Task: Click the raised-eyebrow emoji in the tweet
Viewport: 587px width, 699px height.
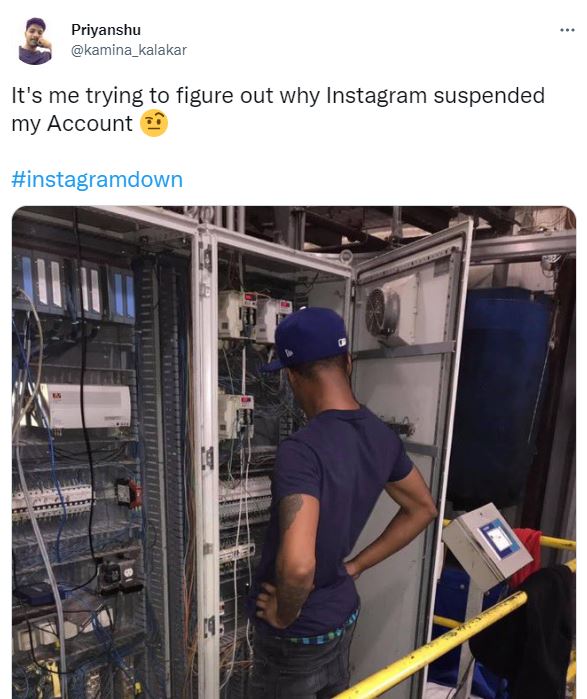Action: [x=154, y=123]
